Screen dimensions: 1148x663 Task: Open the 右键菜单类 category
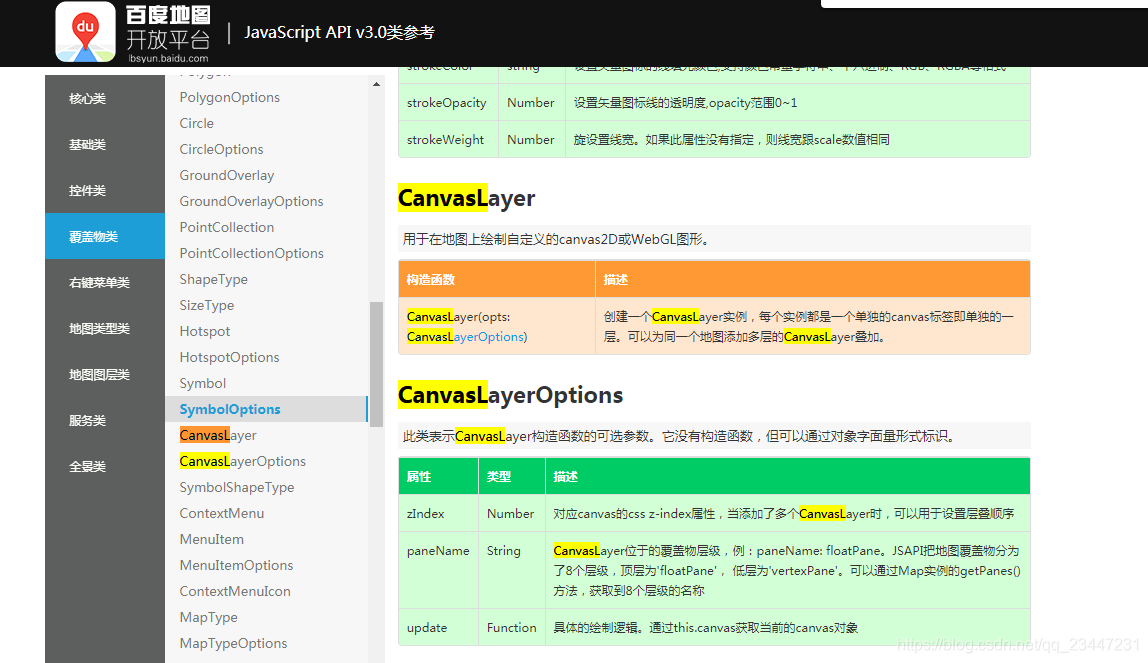coord(105,282)
